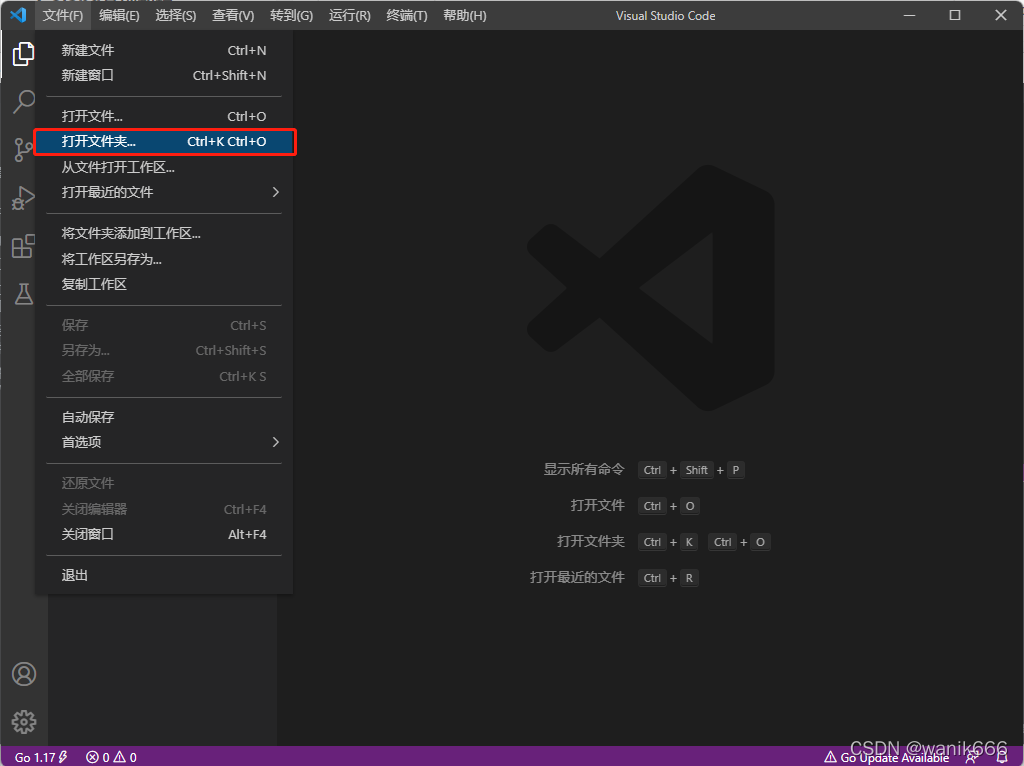This screenshot has width=1024, height=766.
Task: Click the Accounts icon in the activity bar
Action: click(24, 674)
